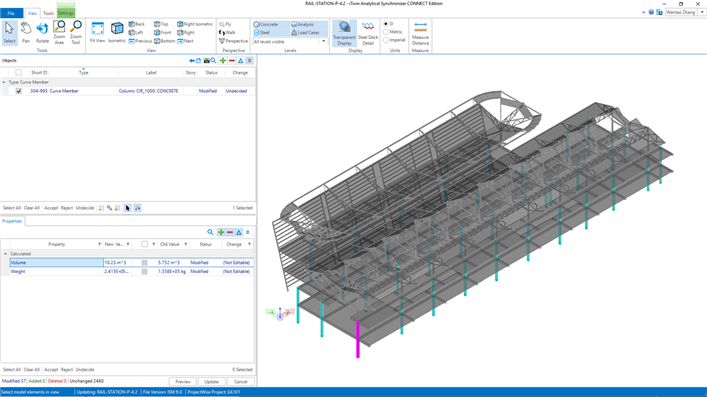
Task: Click the Update button
Action: tap(211, 381)
